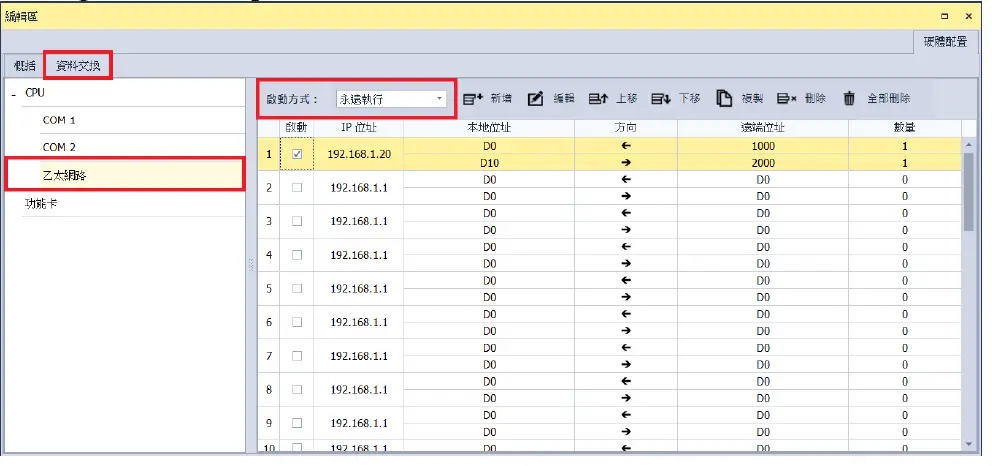Click the 複製 button label
Image resolution: width=992 pixels, height=466 pixels.
[752, 99]
